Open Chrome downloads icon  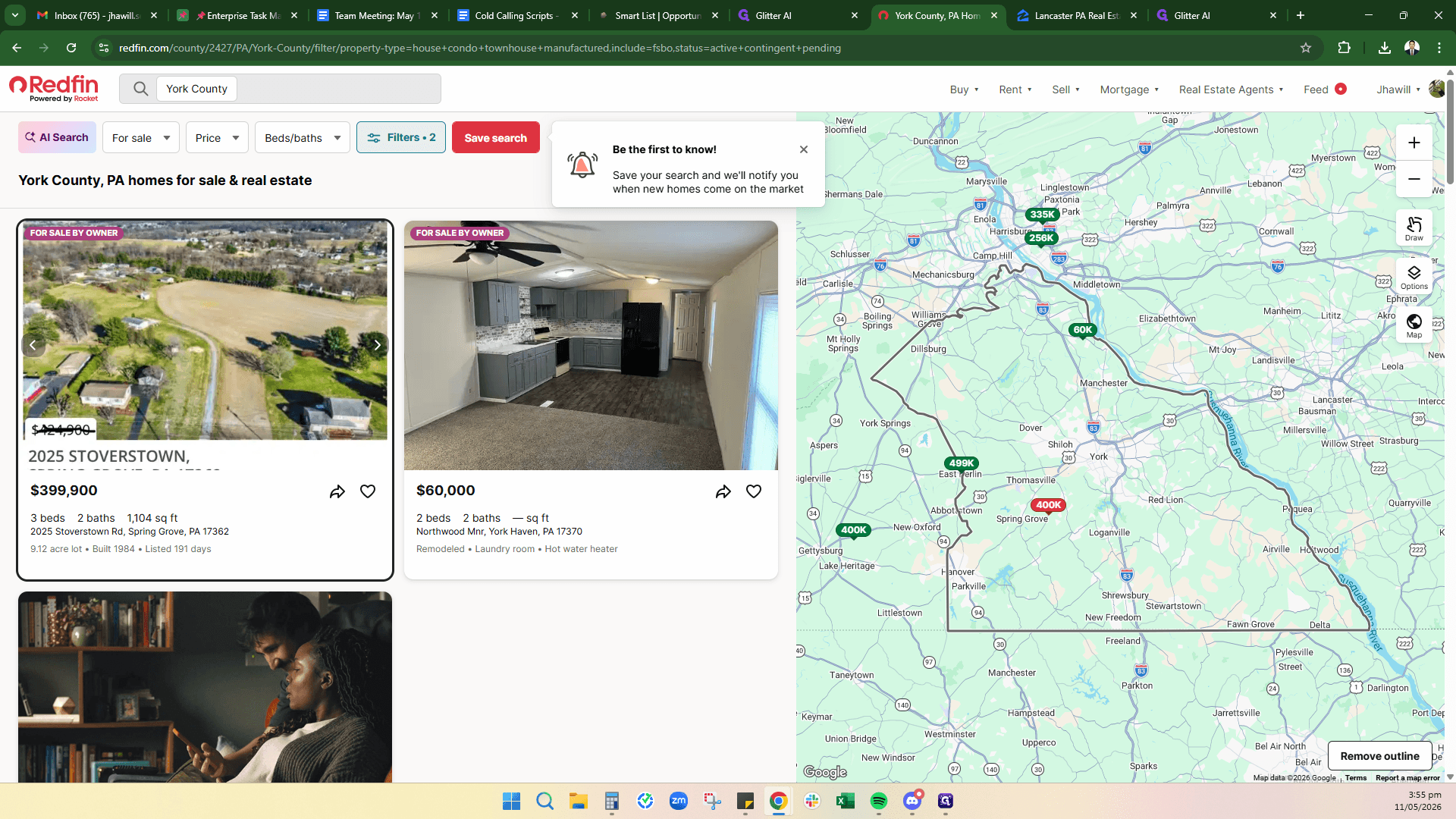tap(1385, 48)
